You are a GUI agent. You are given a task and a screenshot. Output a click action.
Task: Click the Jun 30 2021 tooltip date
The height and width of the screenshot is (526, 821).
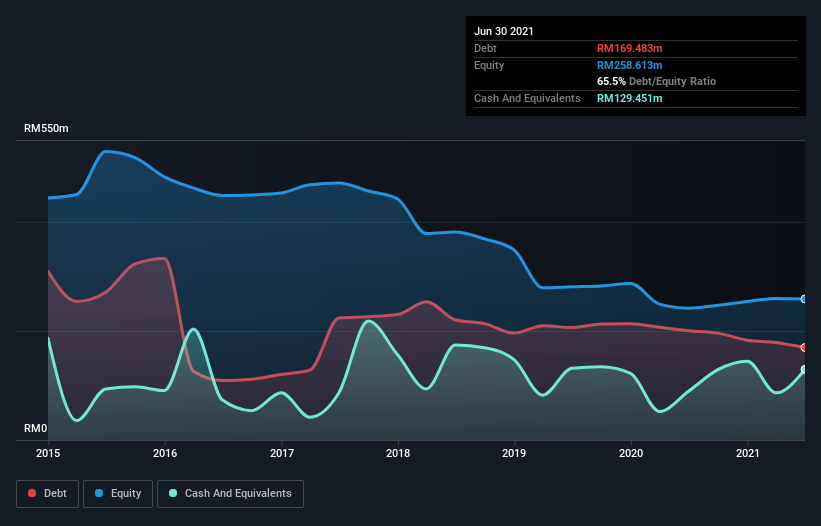click(x=504, y=31)
